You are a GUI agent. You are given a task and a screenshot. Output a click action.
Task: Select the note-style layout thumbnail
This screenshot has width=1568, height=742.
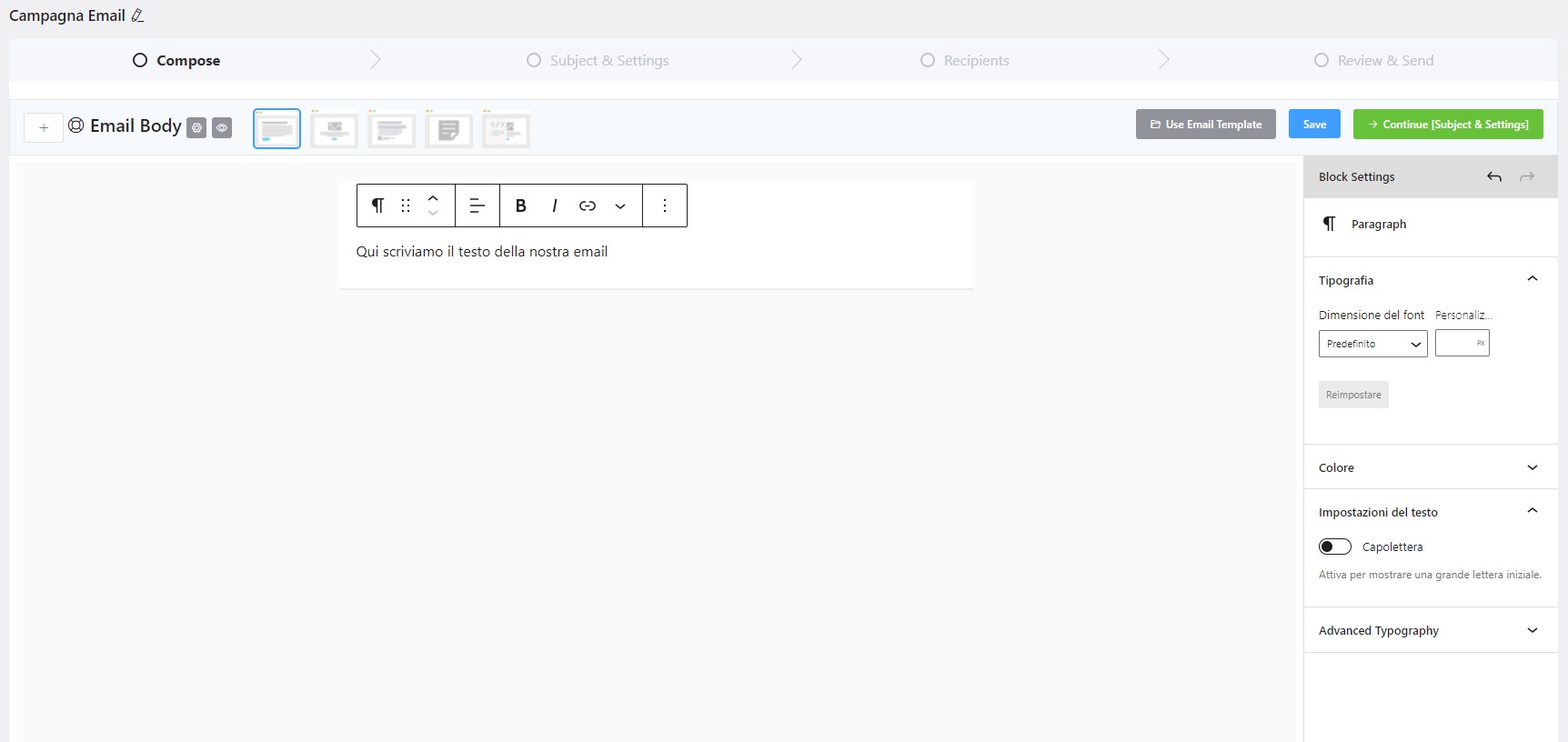coord(448,129)
